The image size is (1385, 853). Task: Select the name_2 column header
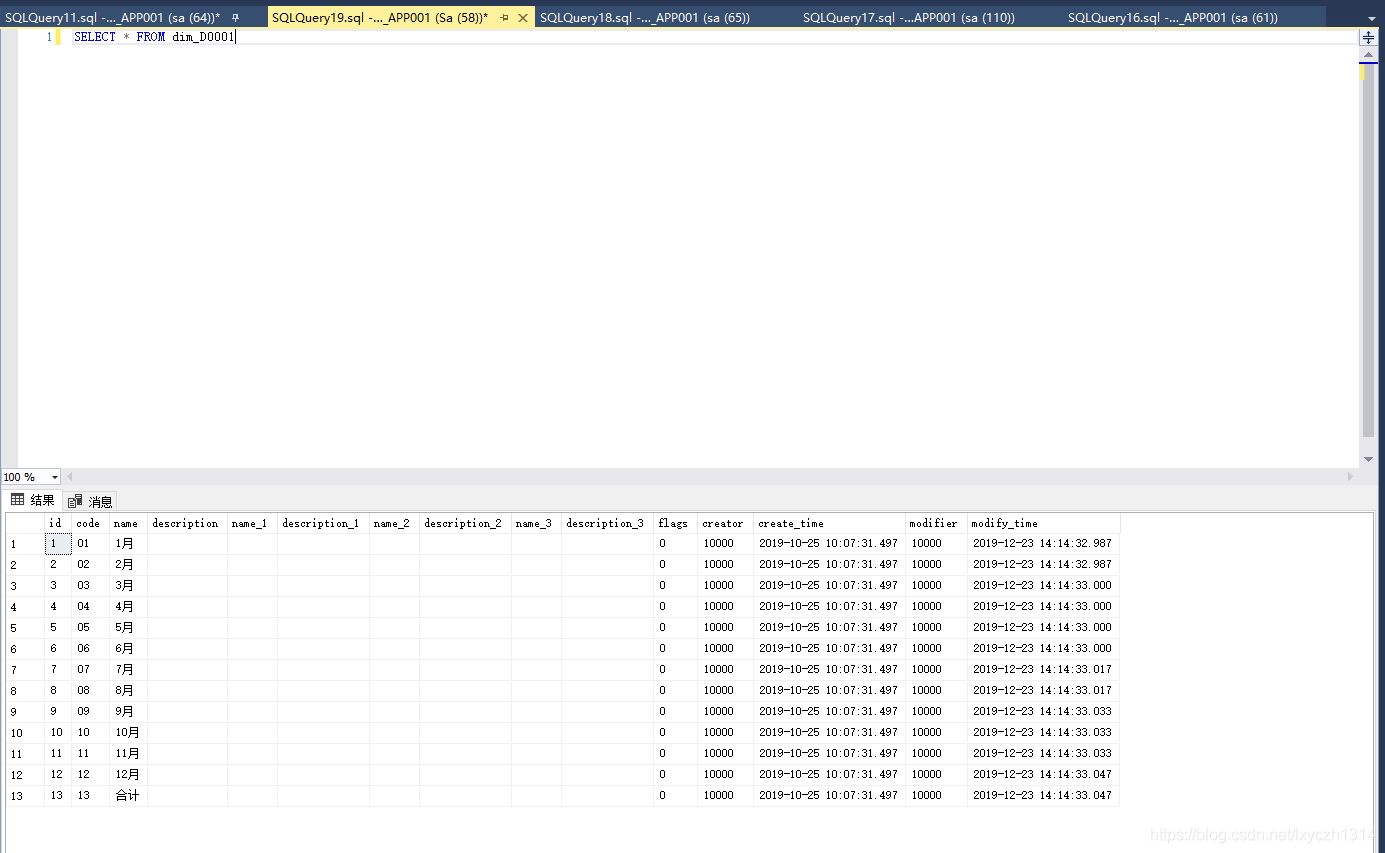click(x=394, y=523)
